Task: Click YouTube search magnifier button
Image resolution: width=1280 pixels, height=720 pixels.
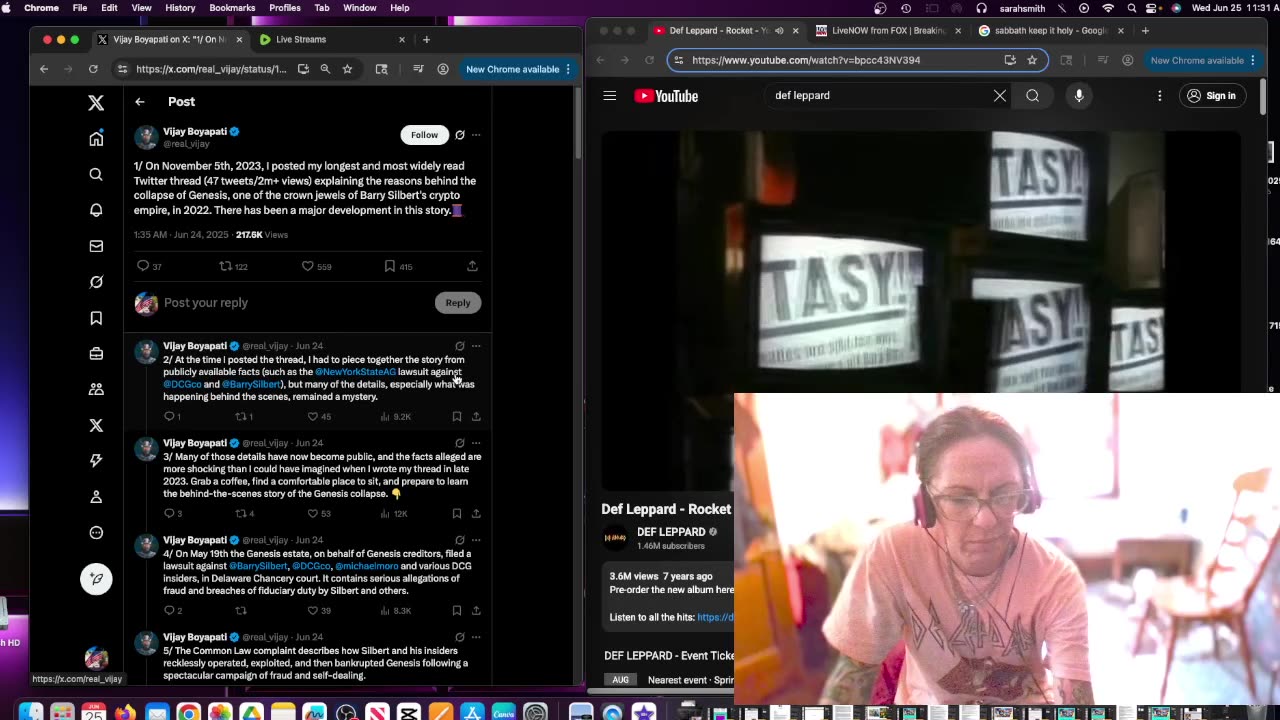Action: click(x=1032, y=96)
